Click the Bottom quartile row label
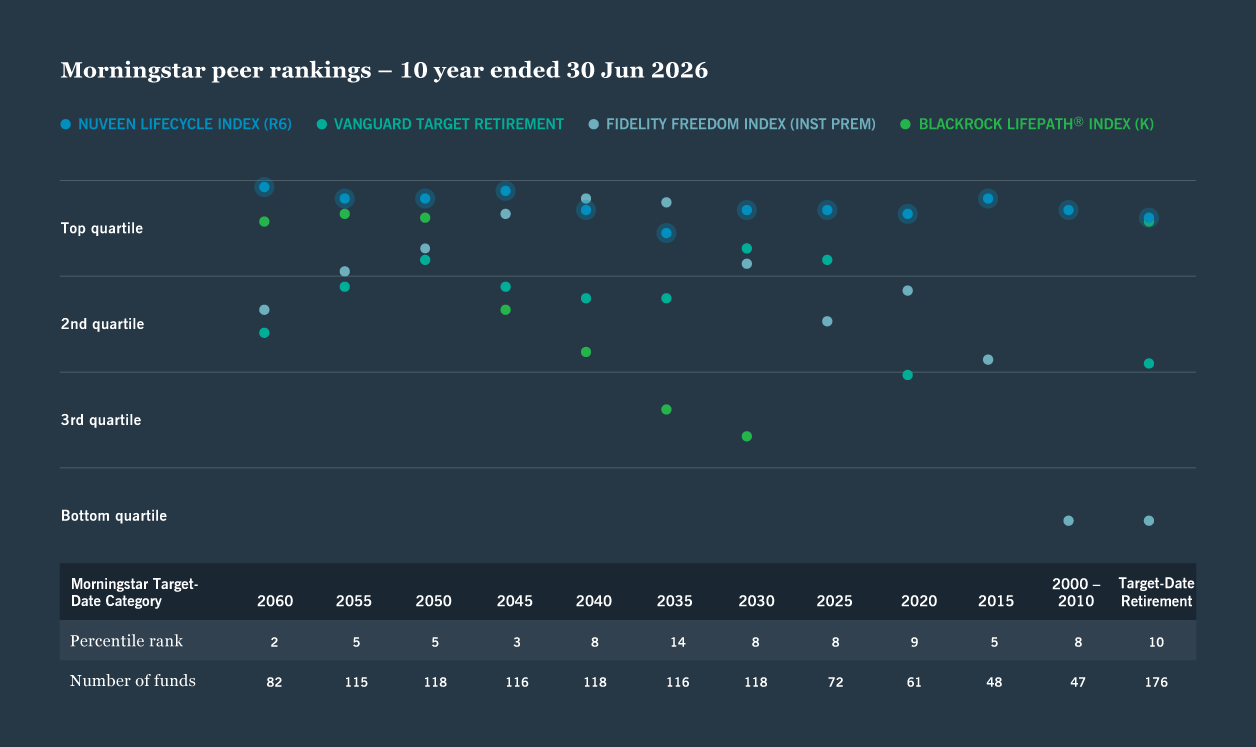Screen dimensions: 1256x747 pos(114,516)
